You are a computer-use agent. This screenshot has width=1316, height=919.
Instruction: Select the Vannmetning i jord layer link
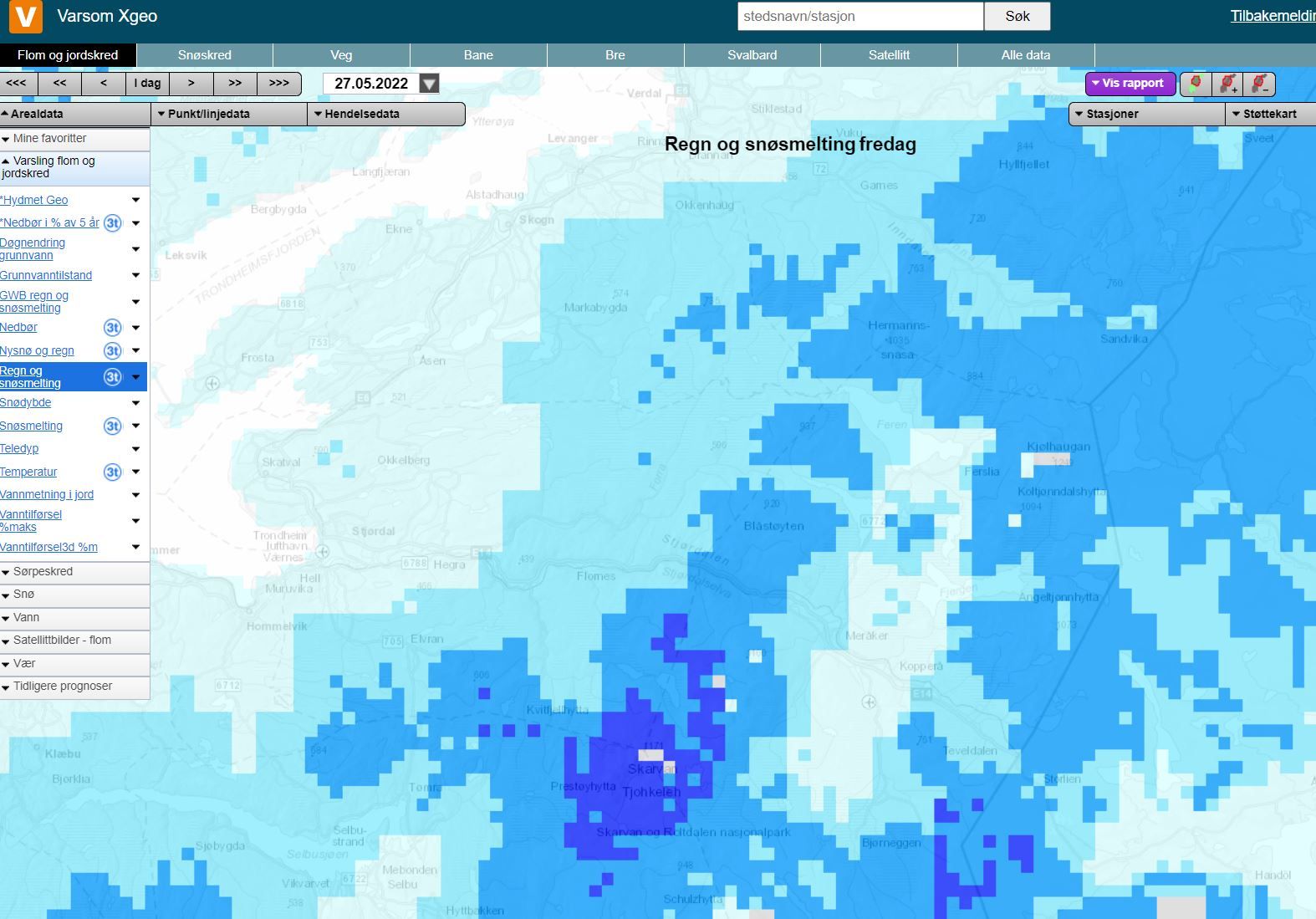click(47, 495)
